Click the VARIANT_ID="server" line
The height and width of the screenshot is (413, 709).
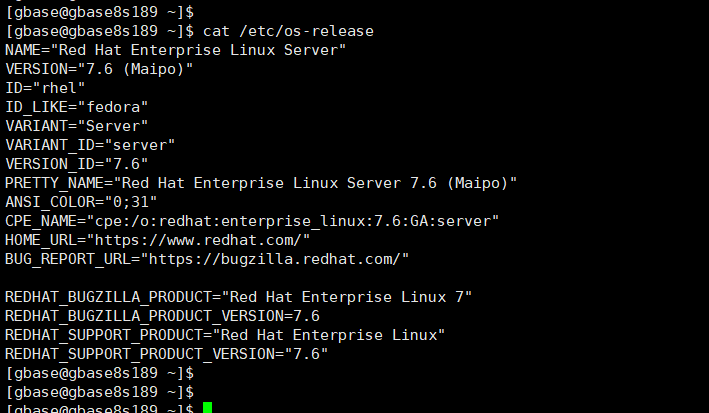[x=90, y=145]
